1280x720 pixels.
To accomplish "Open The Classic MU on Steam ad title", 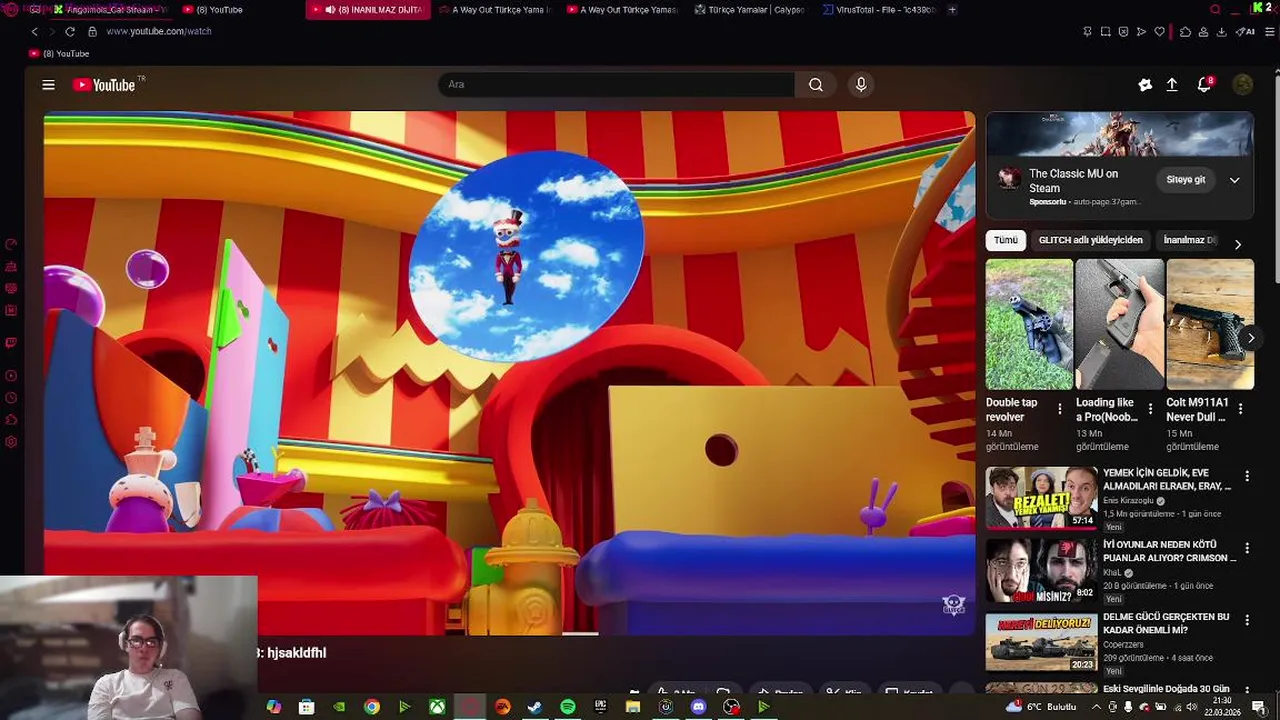I will click(x=1074, y=181).
